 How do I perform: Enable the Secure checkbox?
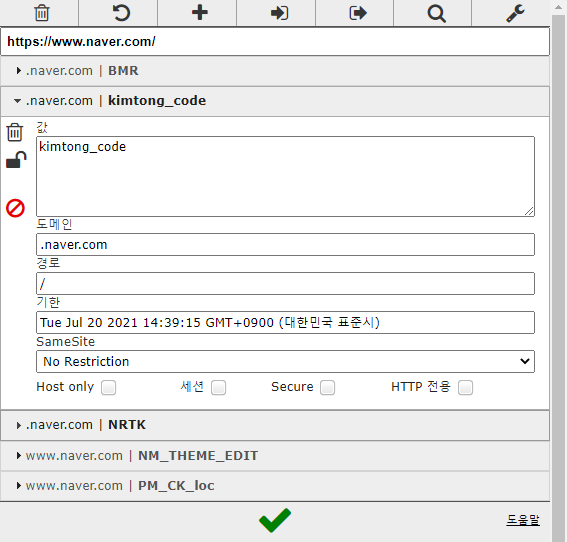327,388
